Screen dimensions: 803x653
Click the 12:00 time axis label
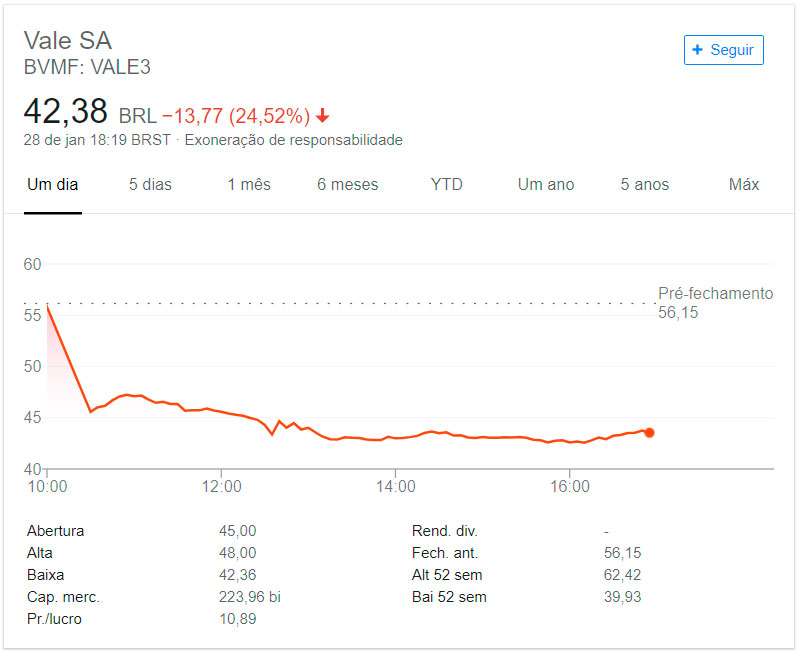pyautogui.click(x=221, y=486)
